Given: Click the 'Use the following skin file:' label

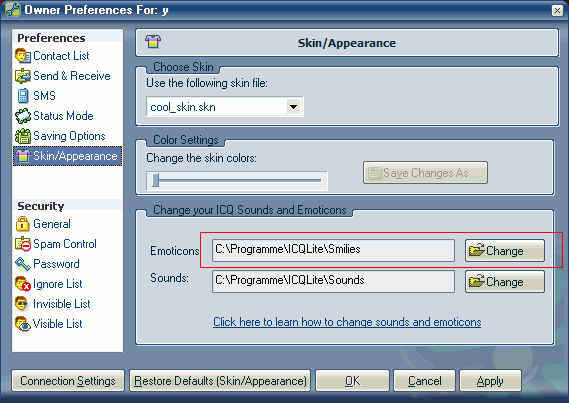Looking at the screenshot, I should coord(207,83).
